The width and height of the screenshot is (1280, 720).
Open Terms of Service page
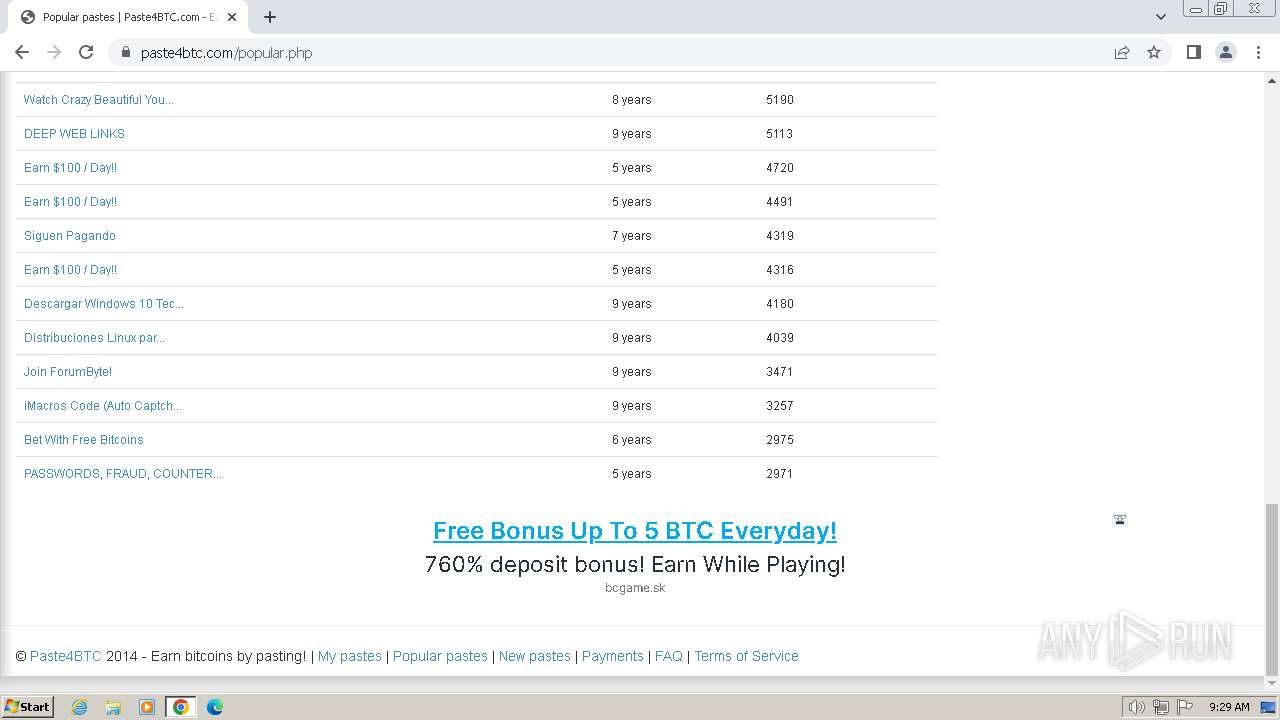click(746, 656)
